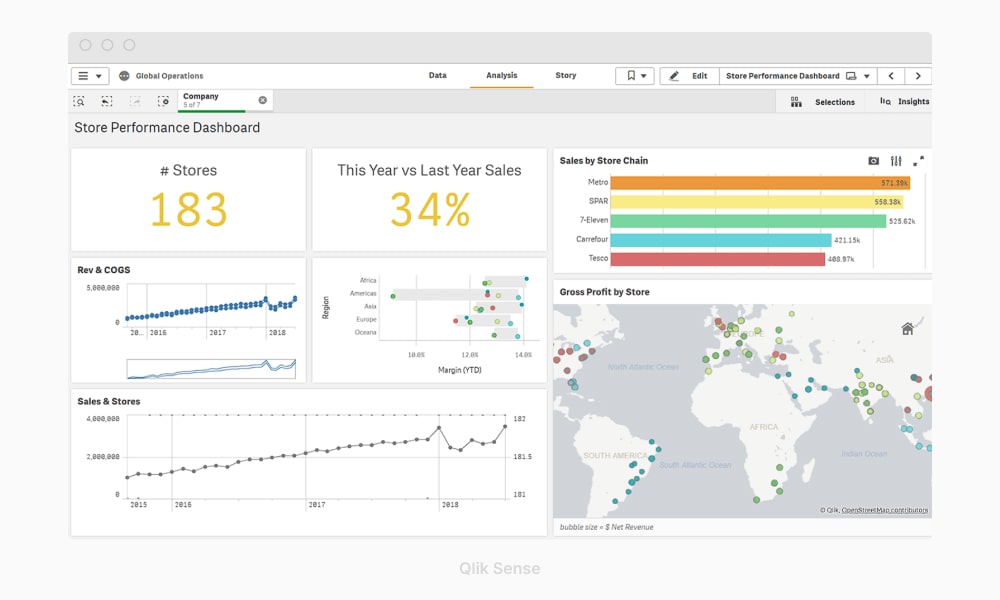
Task: Step back in selections
Action: pos(107,101)
